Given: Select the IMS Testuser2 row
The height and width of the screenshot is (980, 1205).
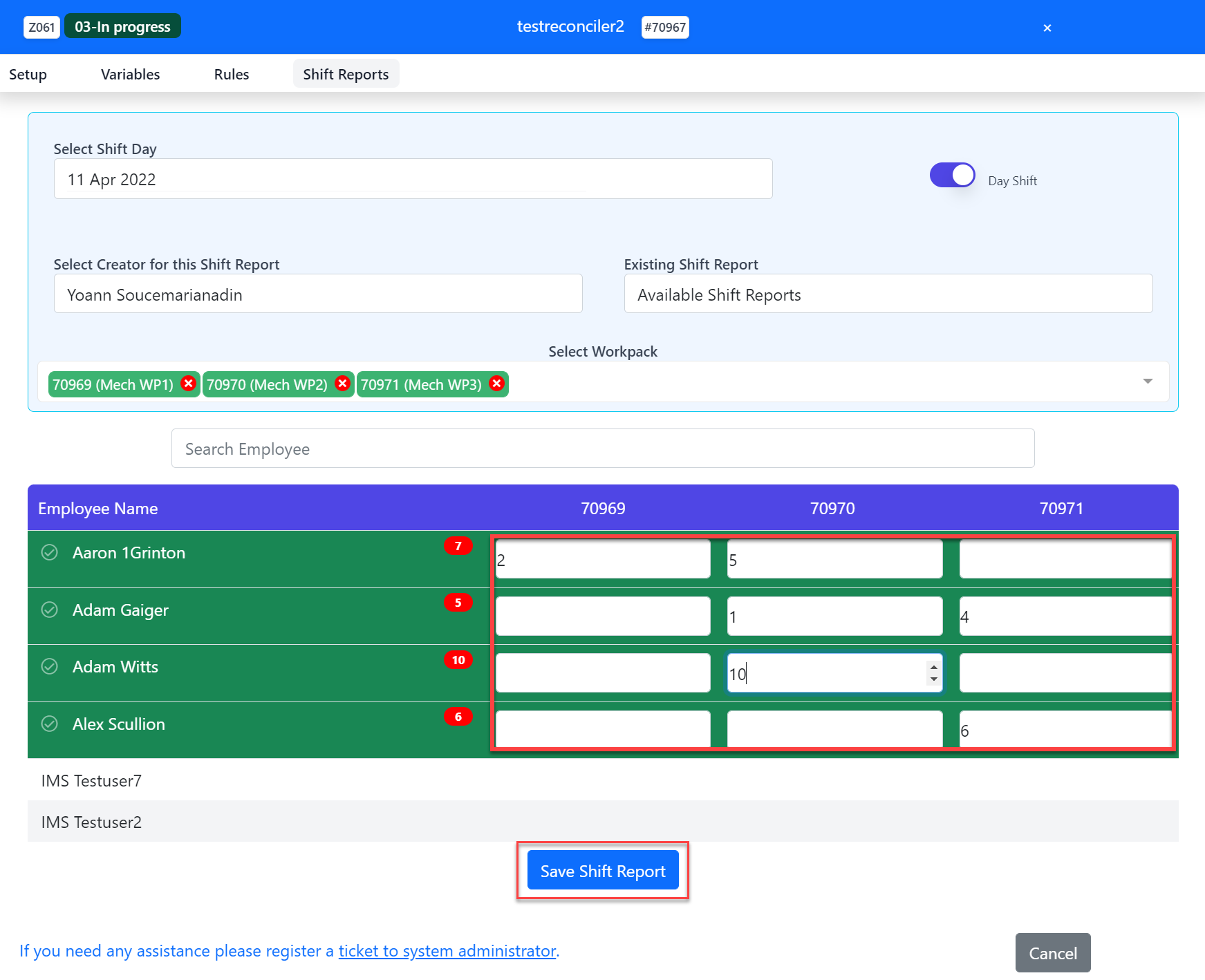Looking at the screenshot, I should click(603, 822).
